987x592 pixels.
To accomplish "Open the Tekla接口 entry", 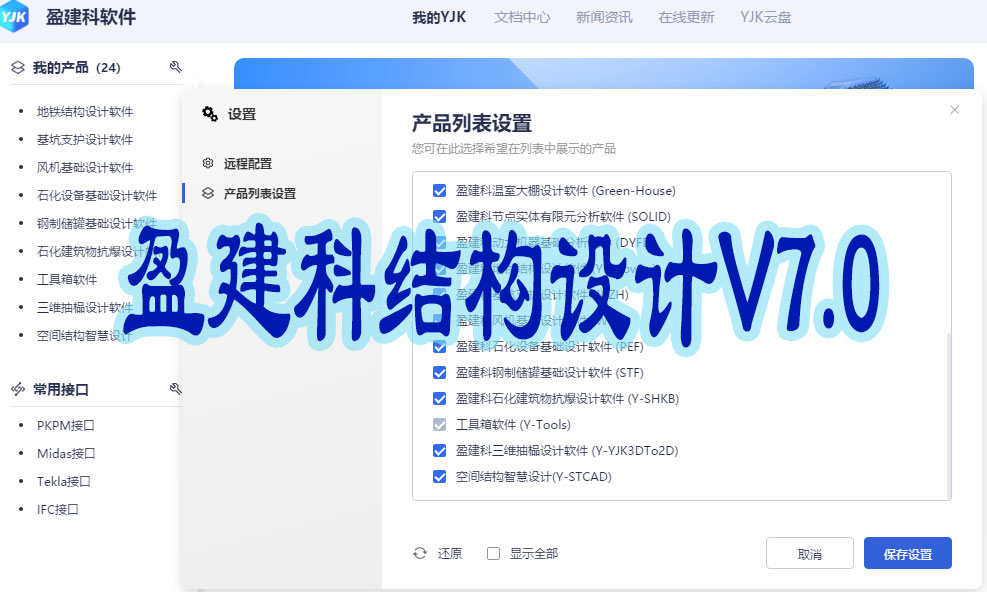I will [x=64, y=481].
